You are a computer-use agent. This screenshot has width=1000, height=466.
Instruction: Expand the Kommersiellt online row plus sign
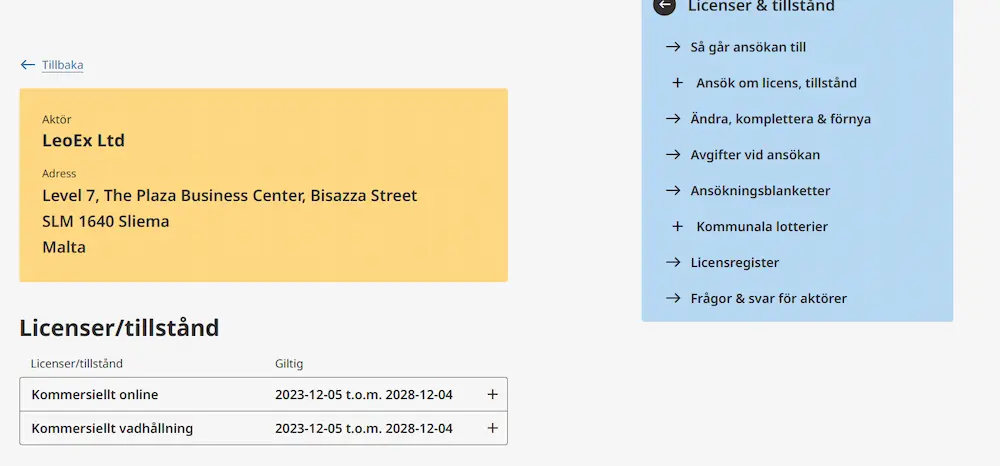(x=492, y=395)
